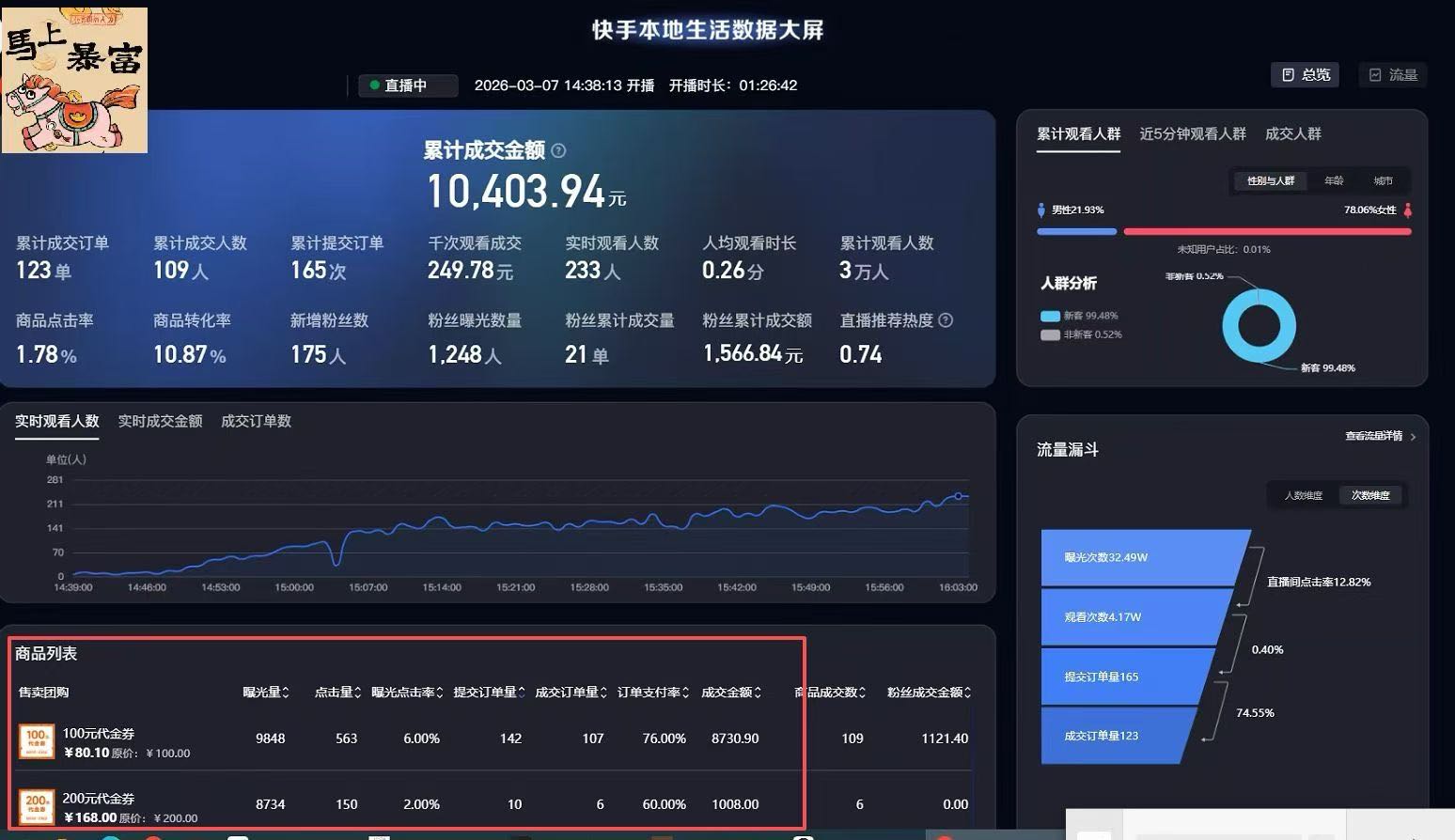
Task: Click the gender ratio bar showing 78.06%女性
Action: (x=1269, y=231)
